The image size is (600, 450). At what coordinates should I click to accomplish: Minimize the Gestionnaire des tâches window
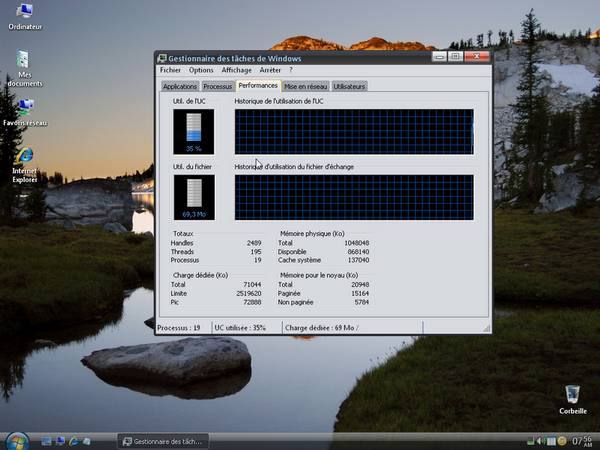tap(439, 57)
